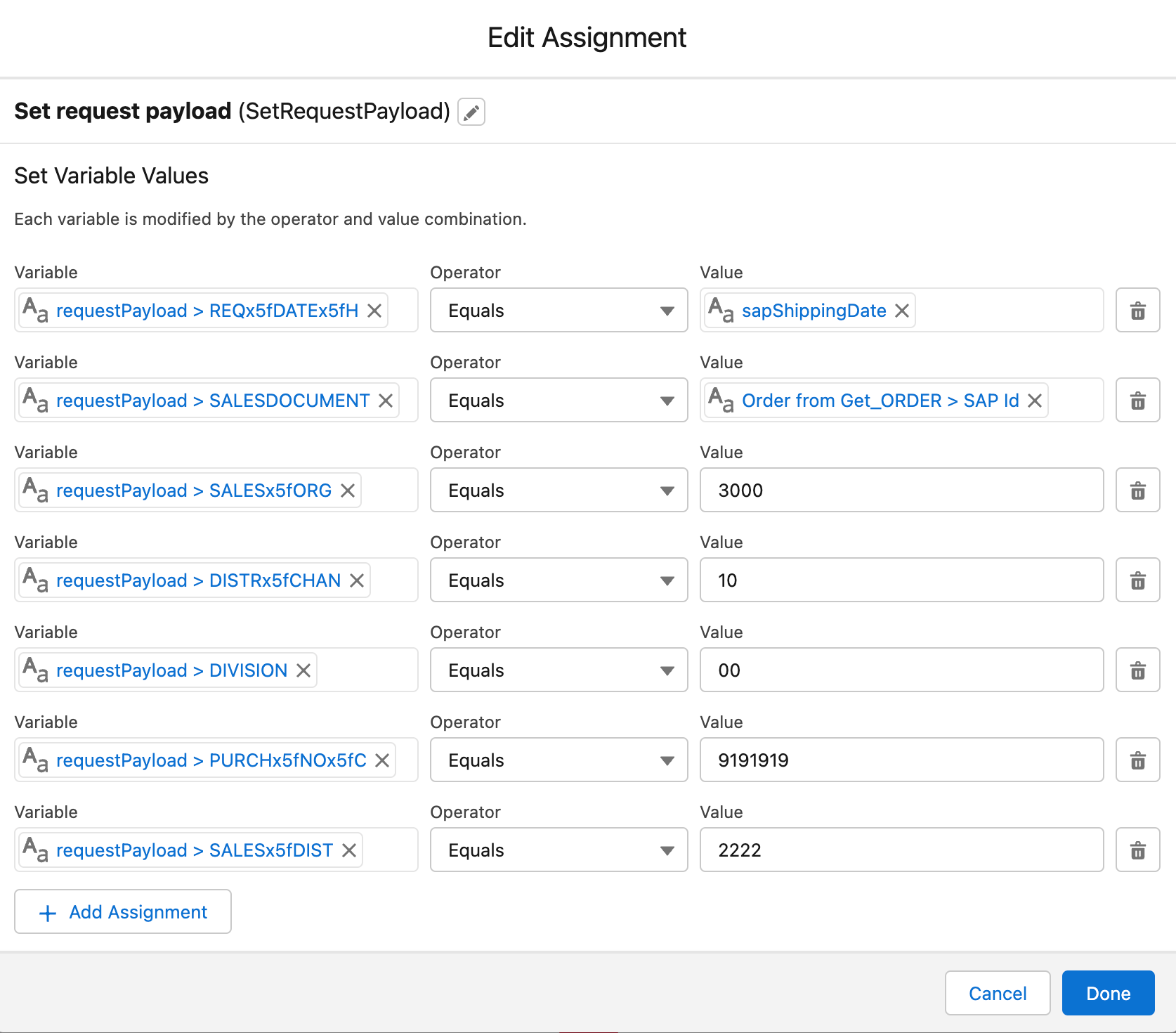
Task: Delete the SALESx5fDIST assignment row
Action: pyautogui.click(x=1137, y=850)
